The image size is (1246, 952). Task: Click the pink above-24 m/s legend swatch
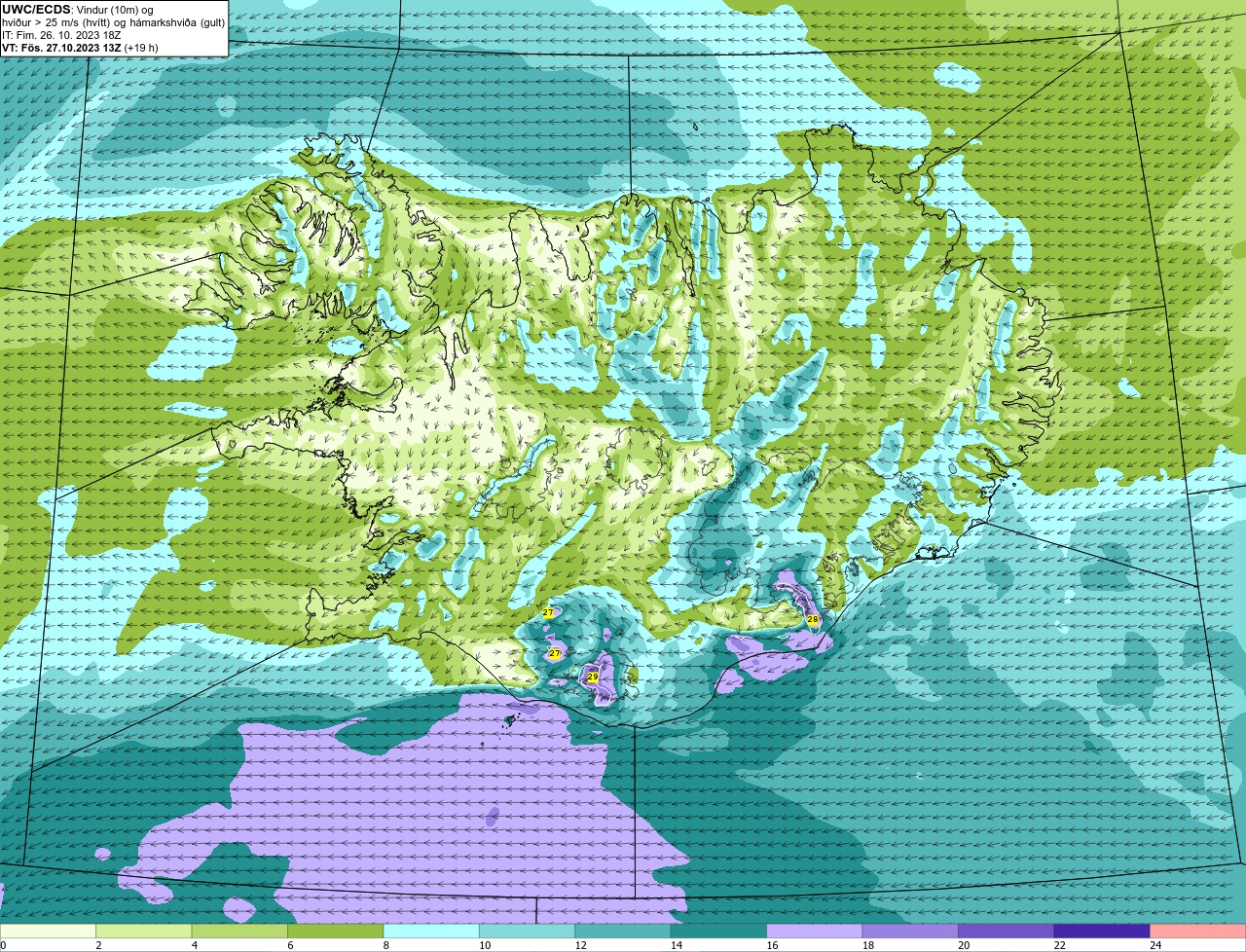1198,932
